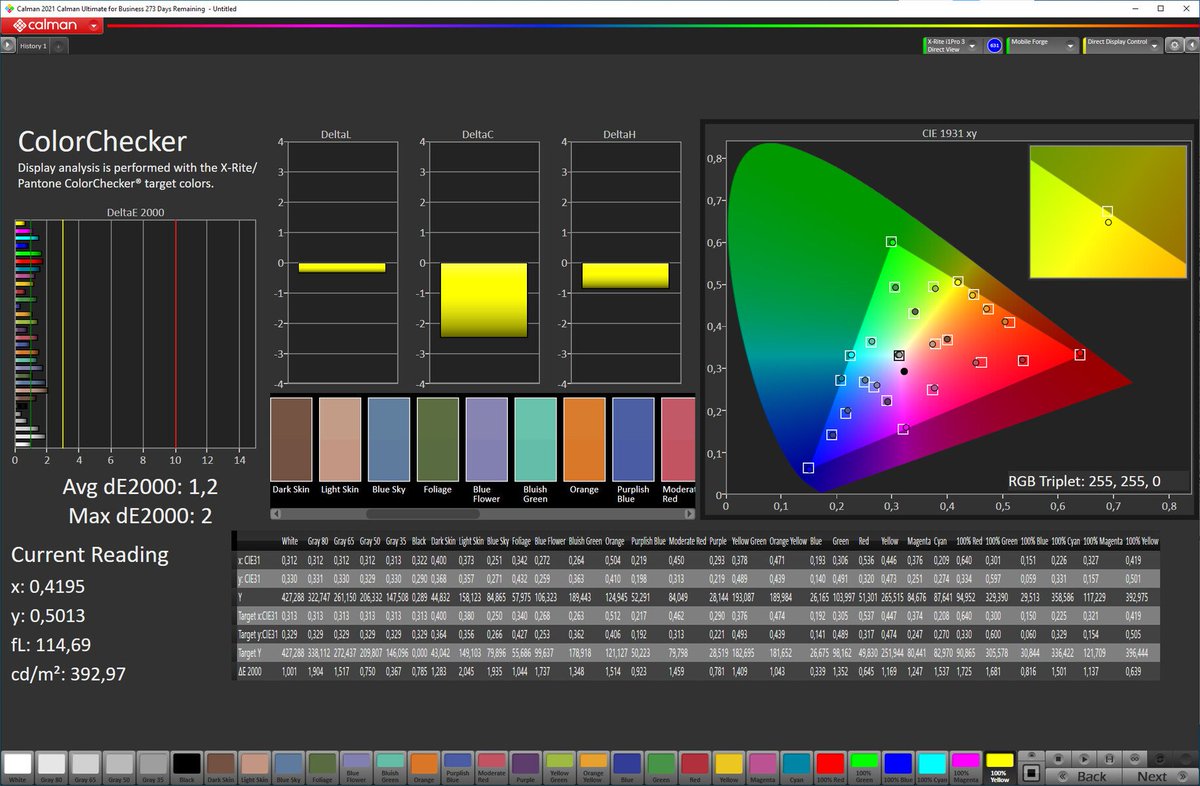Screen dimensions: 1200x786
Task: Click the CIE 1931 xy chart zoomed inset
Action: [1108, 212]
